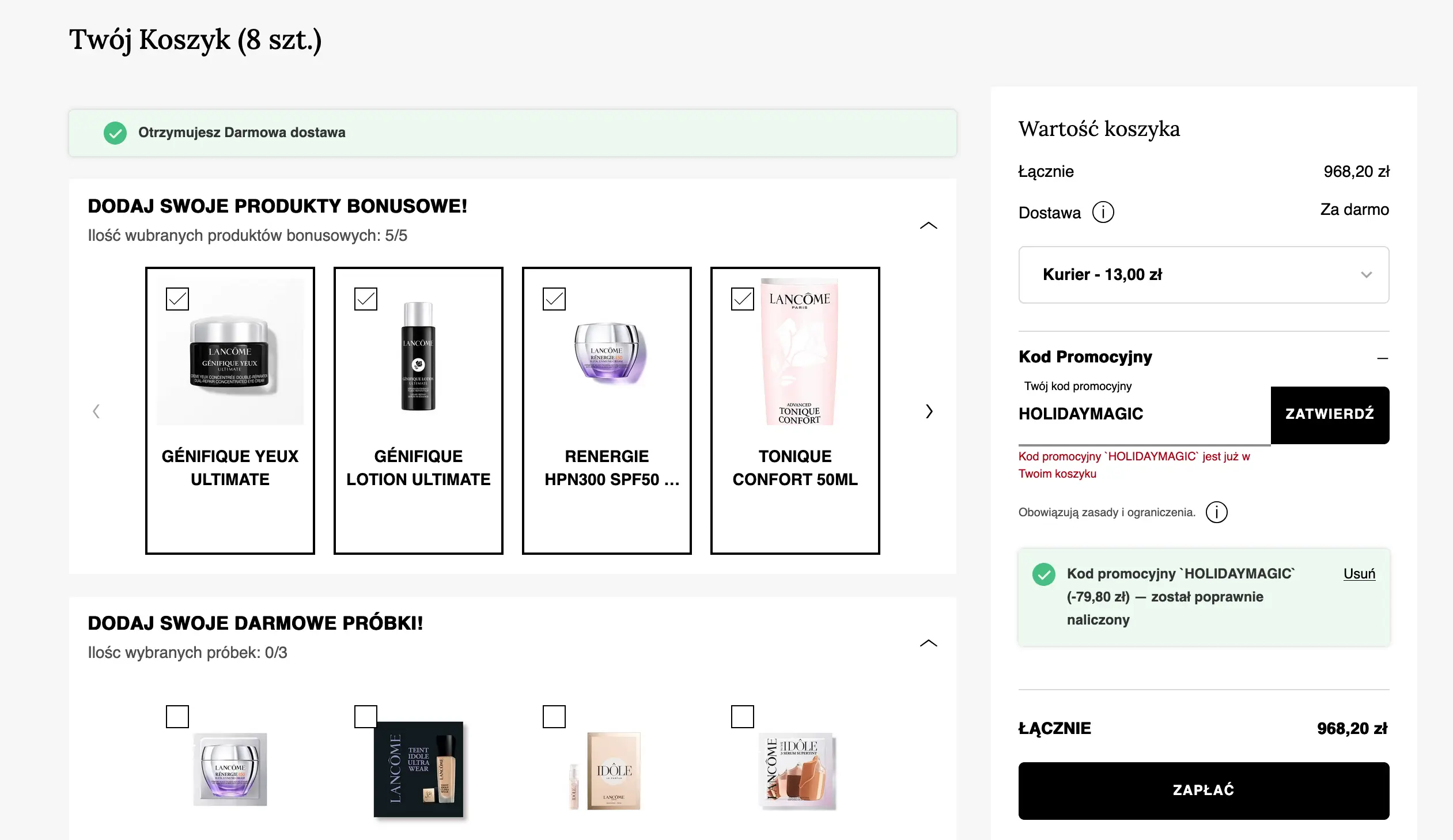The width and height of the screenshot is (1453, 840).
Task: Show previous bonus products with left arrow
Action: click(96, 411)
